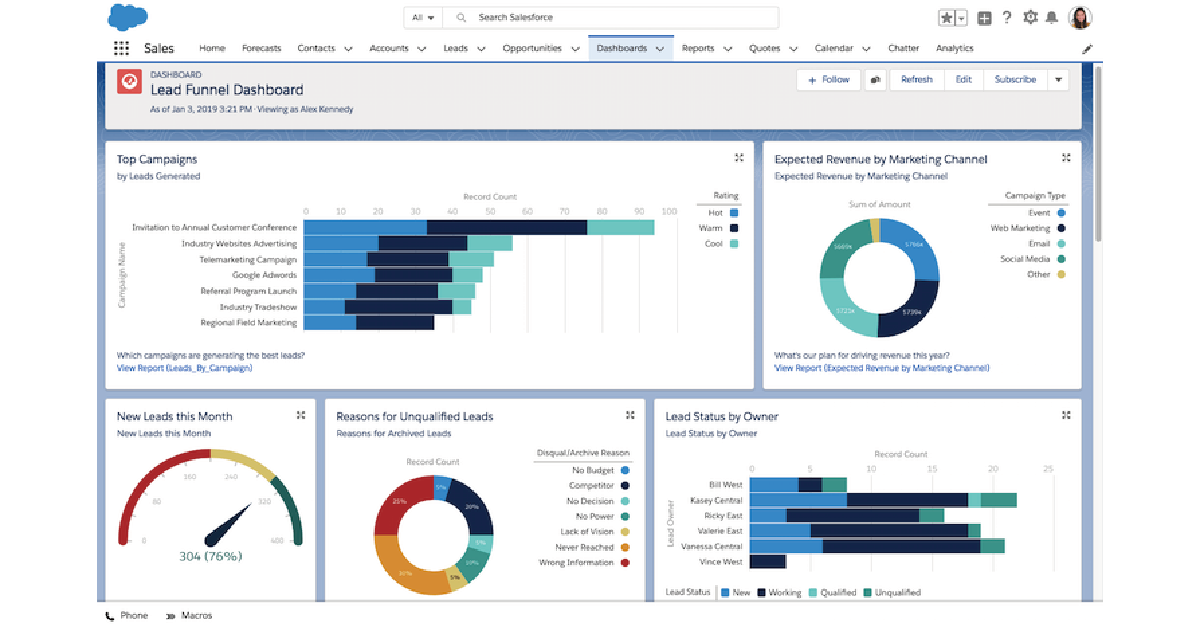Screen dimensions: 1200x630
Task: Click the Warm rating legend swatch
Action: click(x=735, y=228)
